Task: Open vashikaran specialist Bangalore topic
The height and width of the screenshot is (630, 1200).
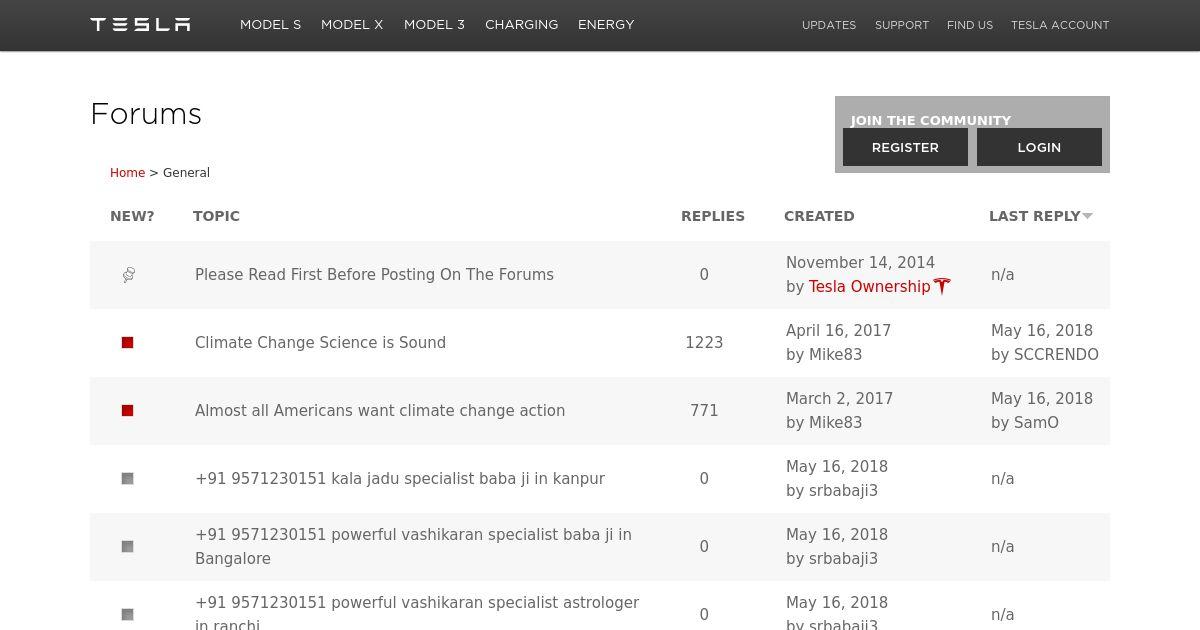Action: coord(413,547)
